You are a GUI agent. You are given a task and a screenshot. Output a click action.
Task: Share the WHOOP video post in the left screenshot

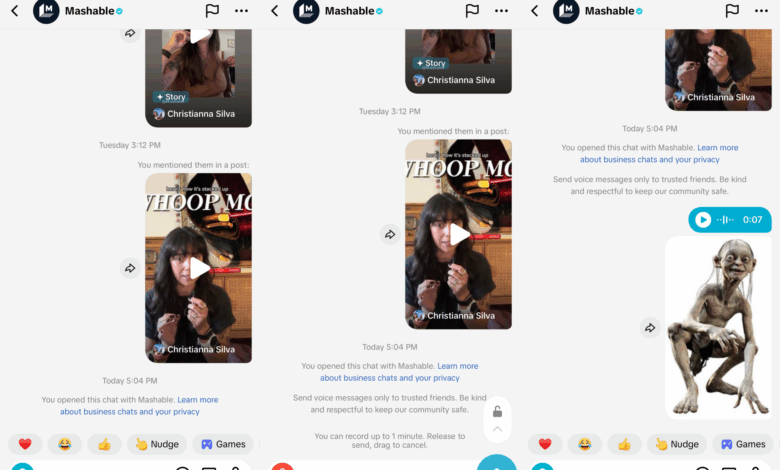130,268
